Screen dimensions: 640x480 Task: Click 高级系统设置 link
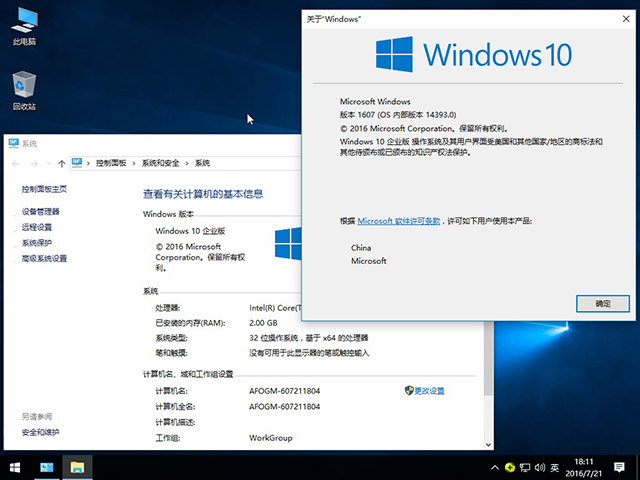pyautogui.click(x=45, y=258)
